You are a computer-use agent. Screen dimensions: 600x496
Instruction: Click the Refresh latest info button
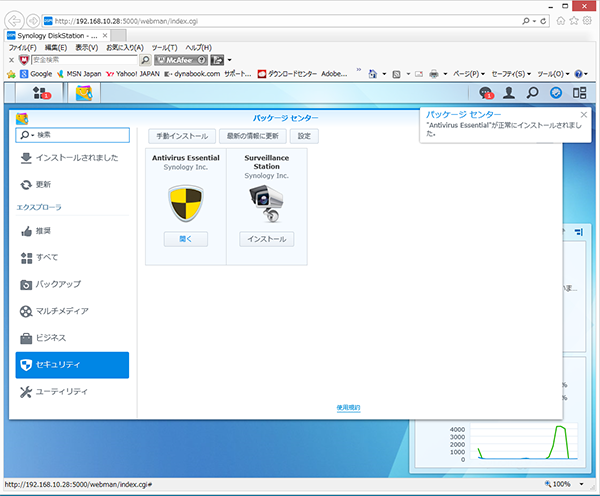coord(253,136)
